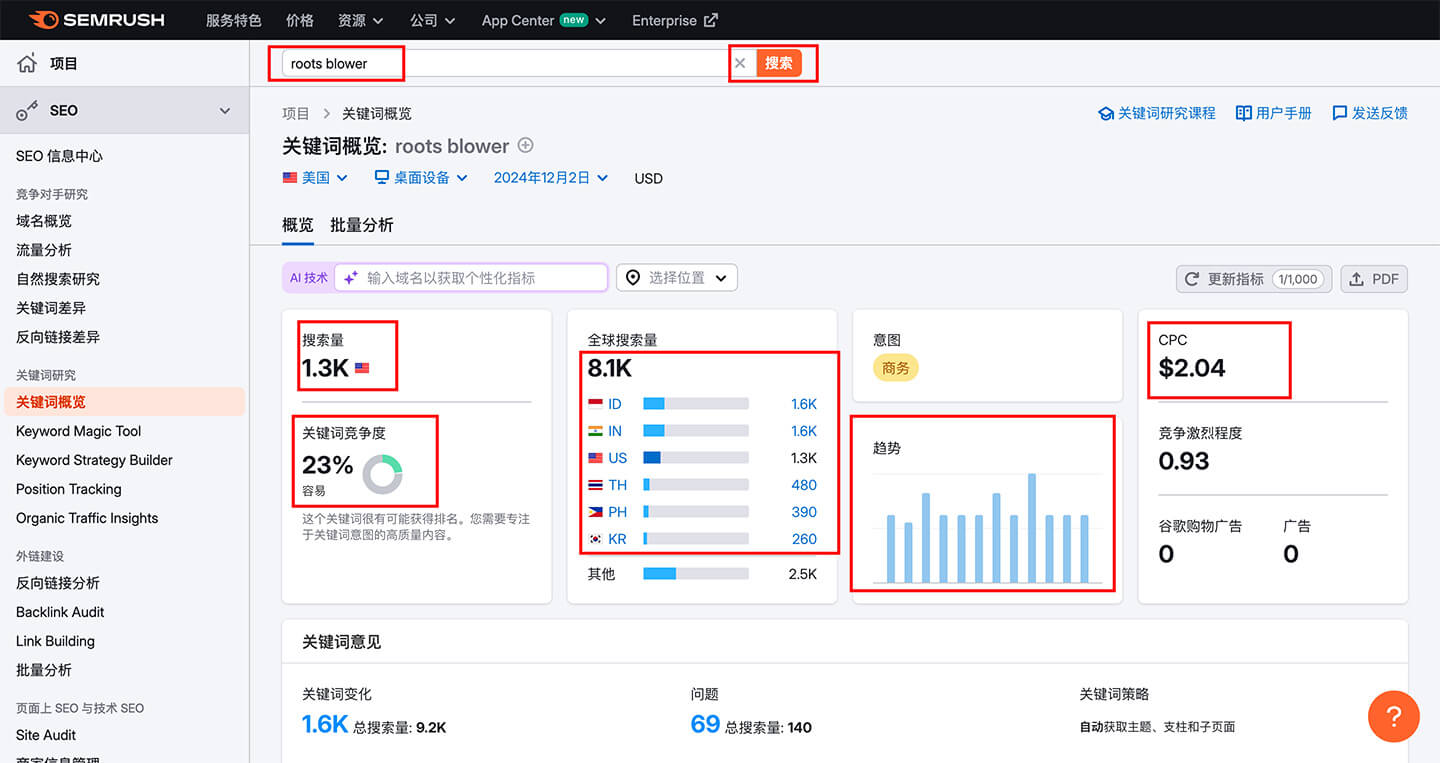Open Keyword Magic Tool in sidebar
This screenshot has width=1440, height=763.
[x=79, y=431]
